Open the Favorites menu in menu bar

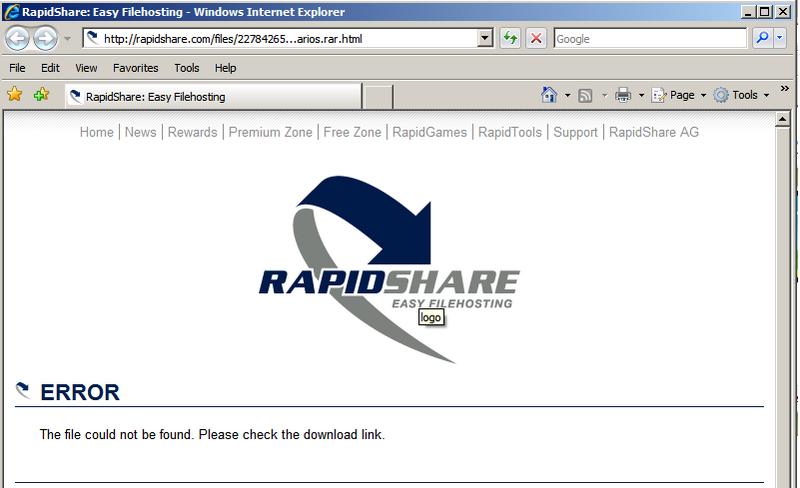pyautogui.click(x=135, y=68)
